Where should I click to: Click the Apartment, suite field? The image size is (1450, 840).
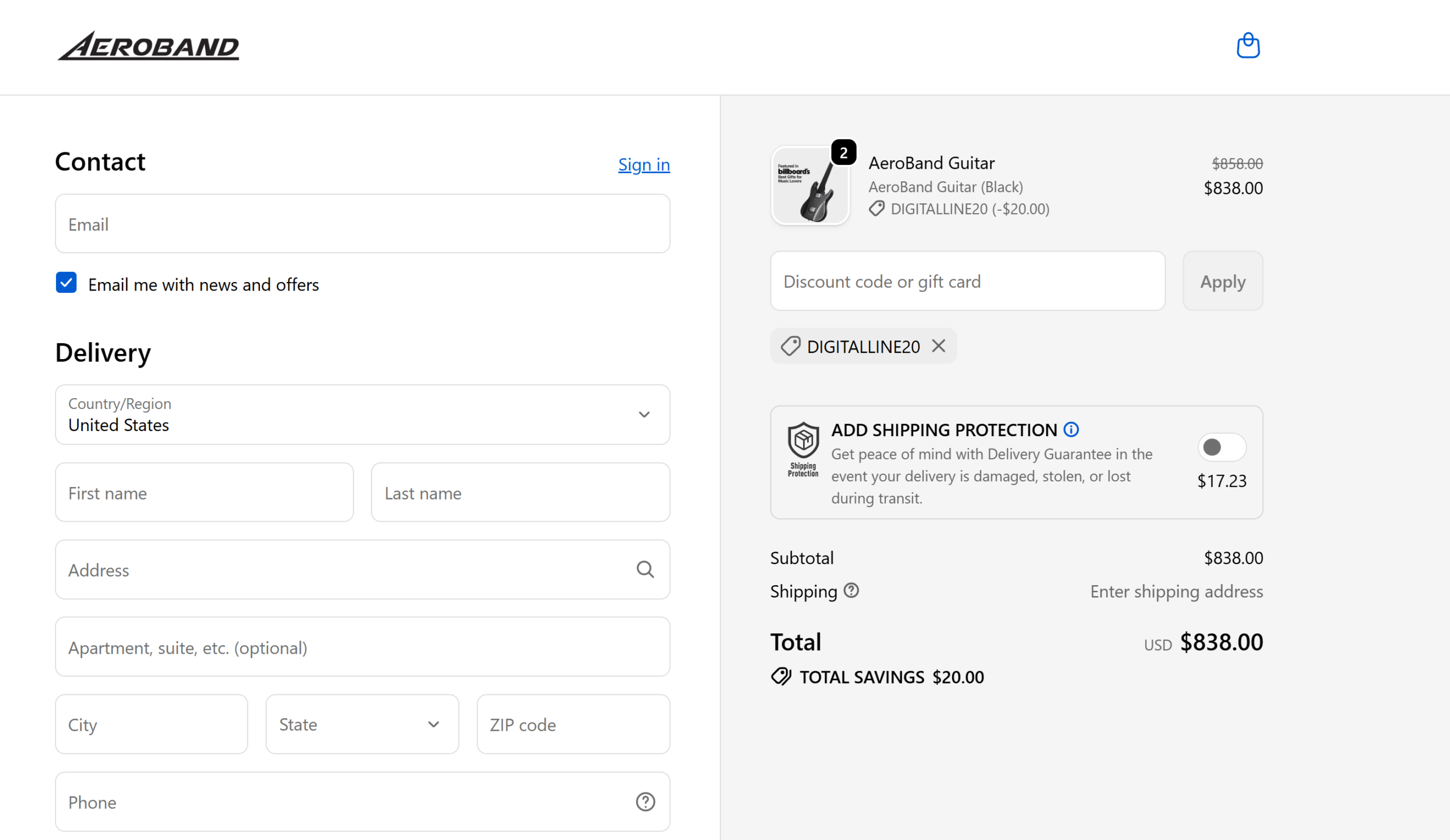click(362, 647)
